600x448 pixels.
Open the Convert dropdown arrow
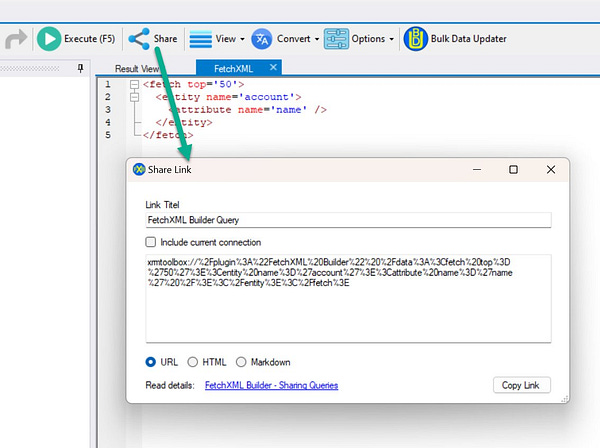pyautogui.click(x=317, y=39)
